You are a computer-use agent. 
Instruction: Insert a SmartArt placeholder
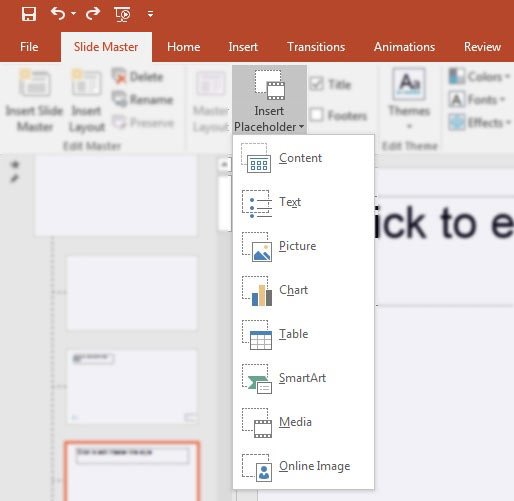click(303, 378)
